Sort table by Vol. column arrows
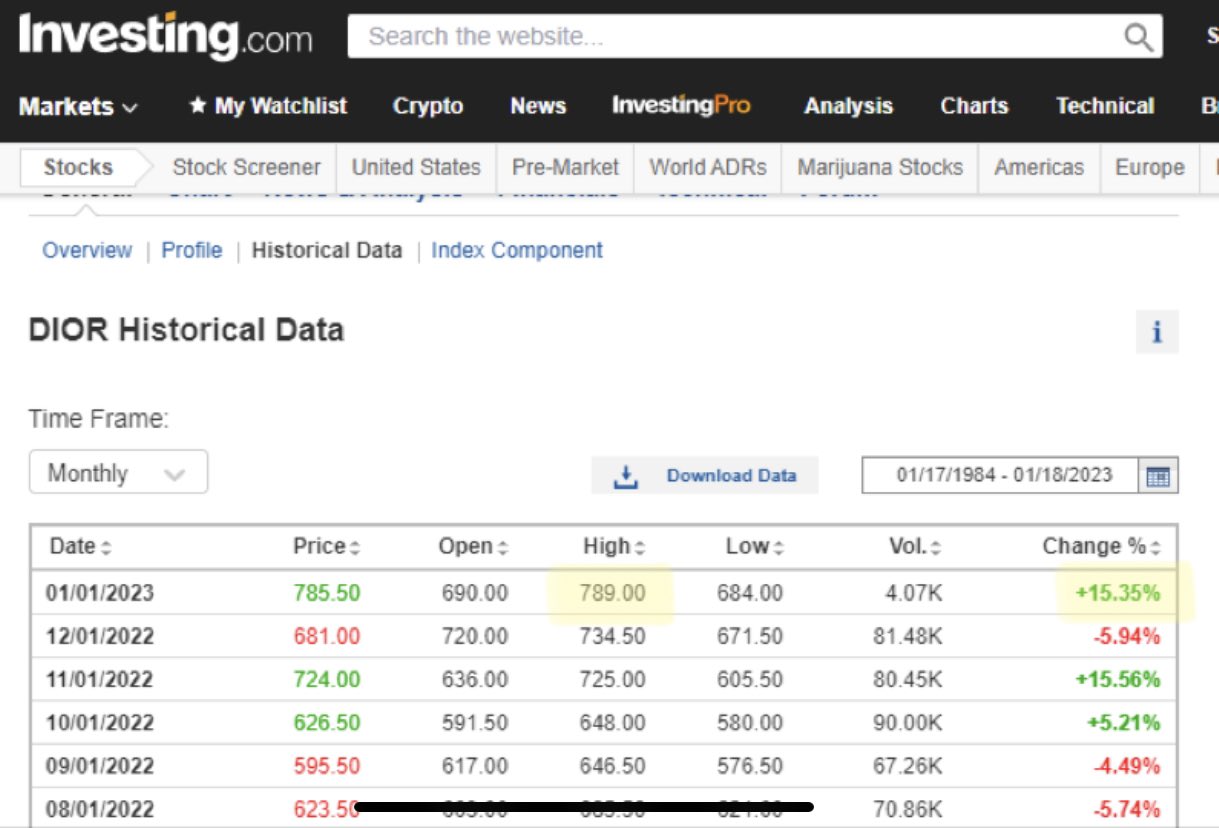Viewport: 1219px width, 828px height. [936, 548]
